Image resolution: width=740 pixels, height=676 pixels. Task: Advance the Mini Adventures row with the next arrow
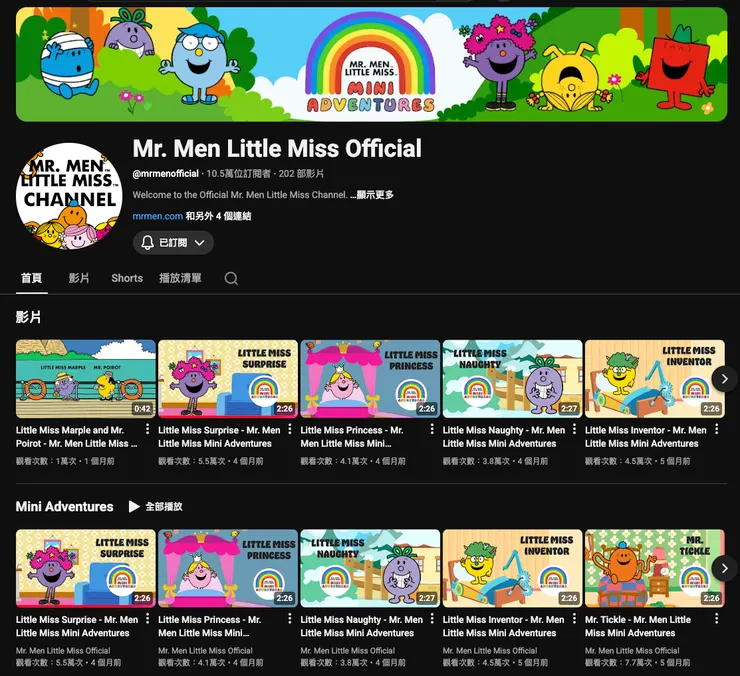(724, 568)
